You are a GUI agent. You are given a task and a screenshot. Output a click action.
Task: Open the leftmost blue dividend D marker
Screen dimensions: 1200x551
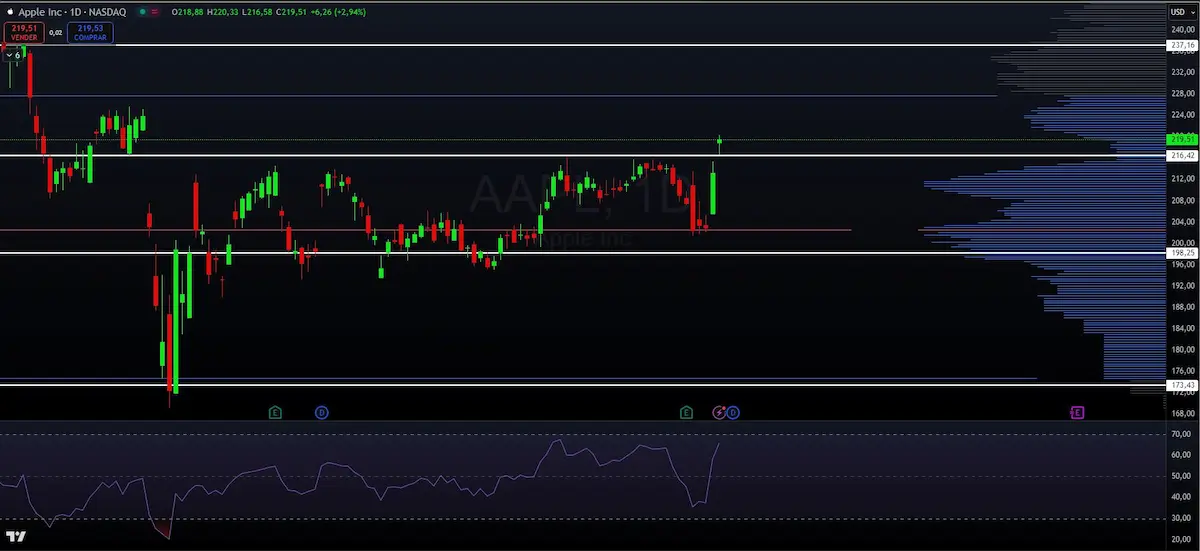pos(321,412)
